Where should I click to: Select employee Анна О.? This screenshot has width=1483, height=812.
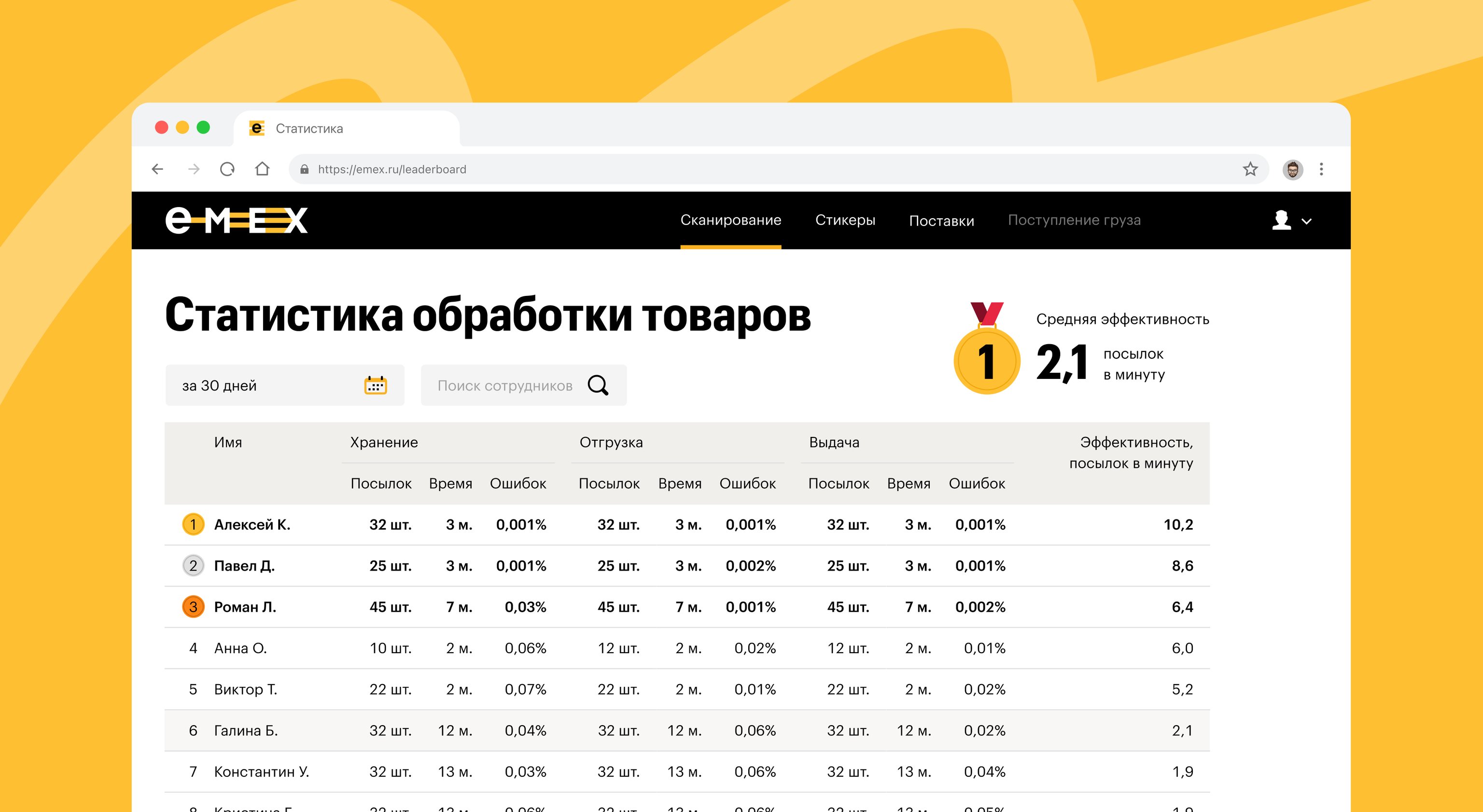point(240,648)
